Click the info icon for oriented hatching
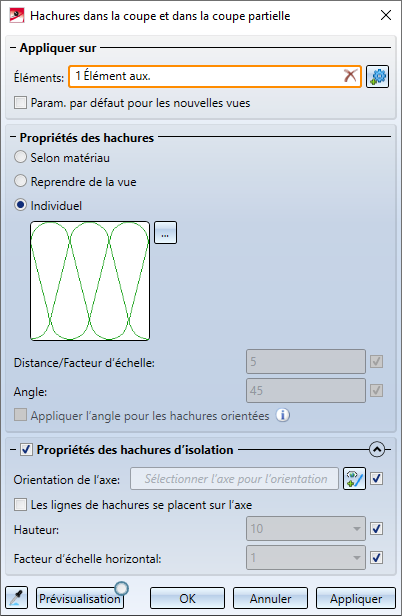402x616 pixels. click(283, 415)
